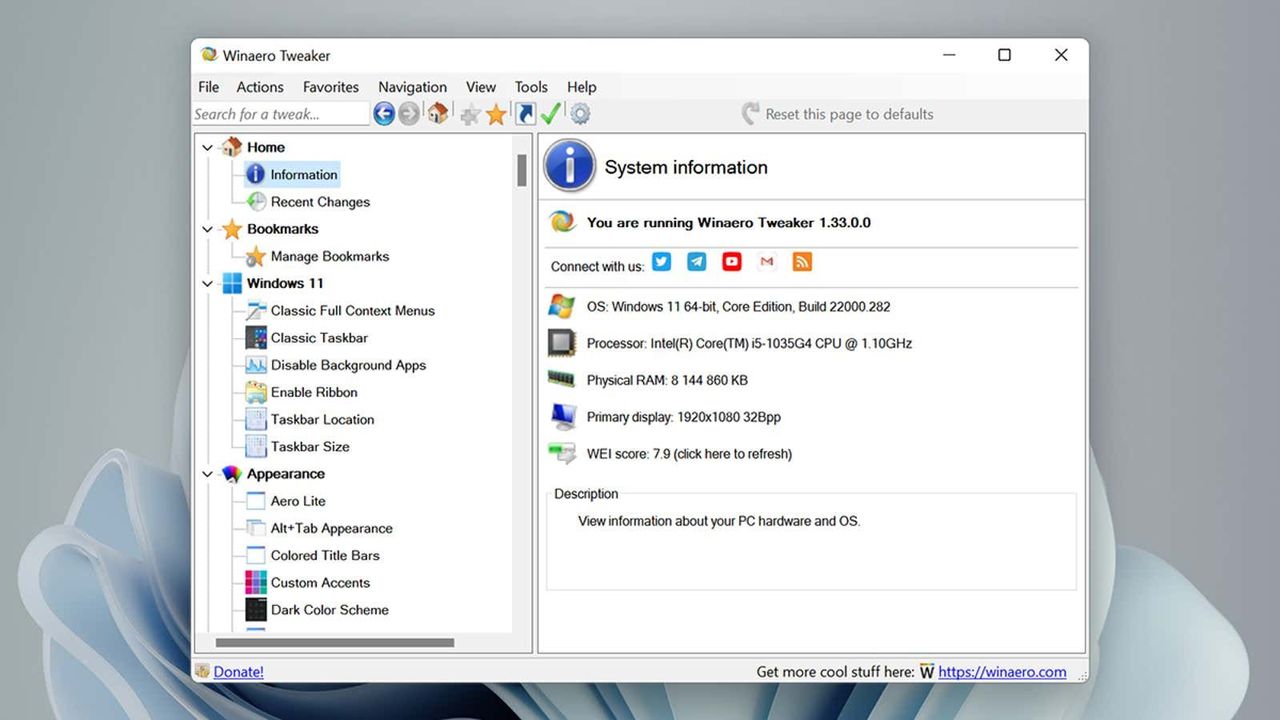This screenshot has height=720, width=1280.
Task: Click the Back navigation arrow icon
Action: coord(384,114)
